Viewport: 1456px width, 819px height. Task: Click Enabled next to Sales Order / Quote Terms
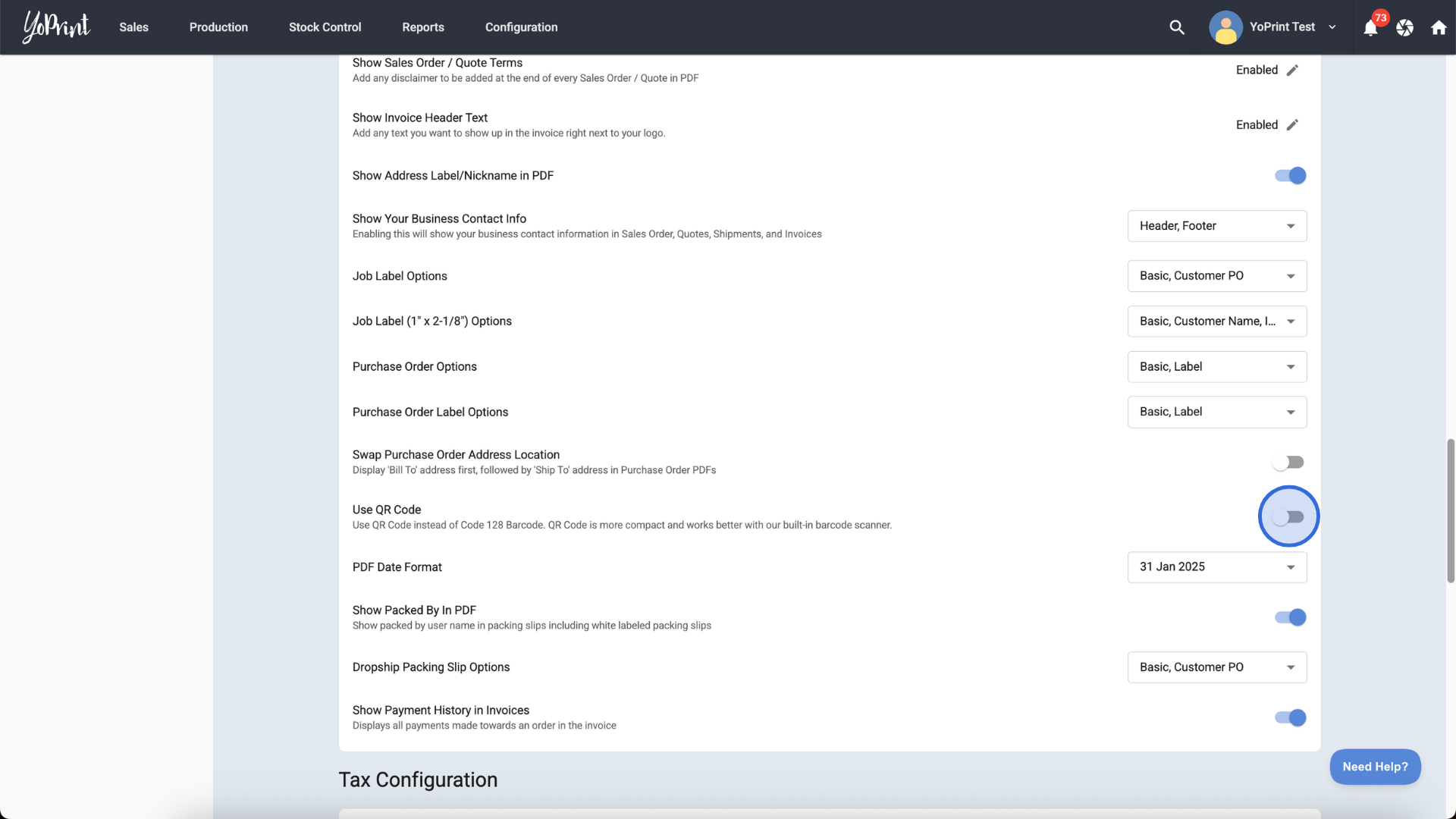[x=1257, y=70]
